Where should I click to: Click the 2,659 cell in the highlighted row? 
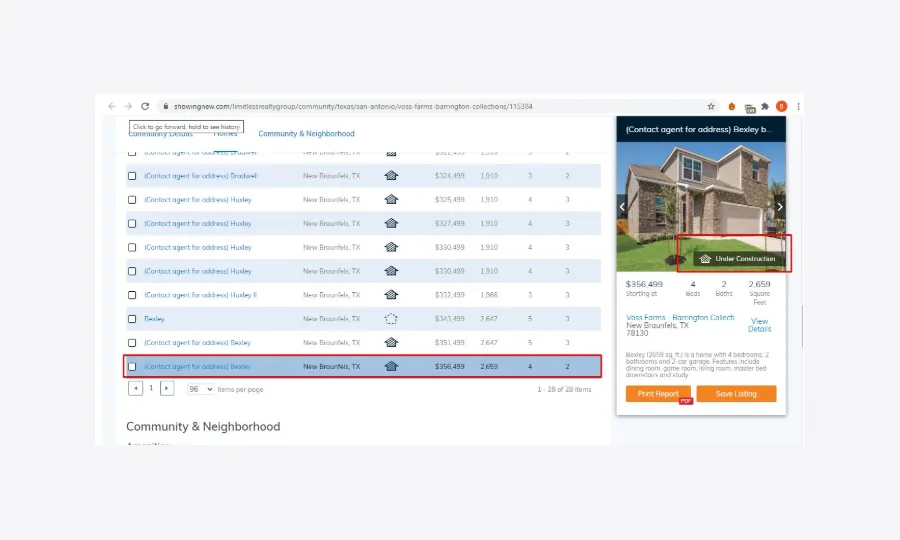(489, 367)
